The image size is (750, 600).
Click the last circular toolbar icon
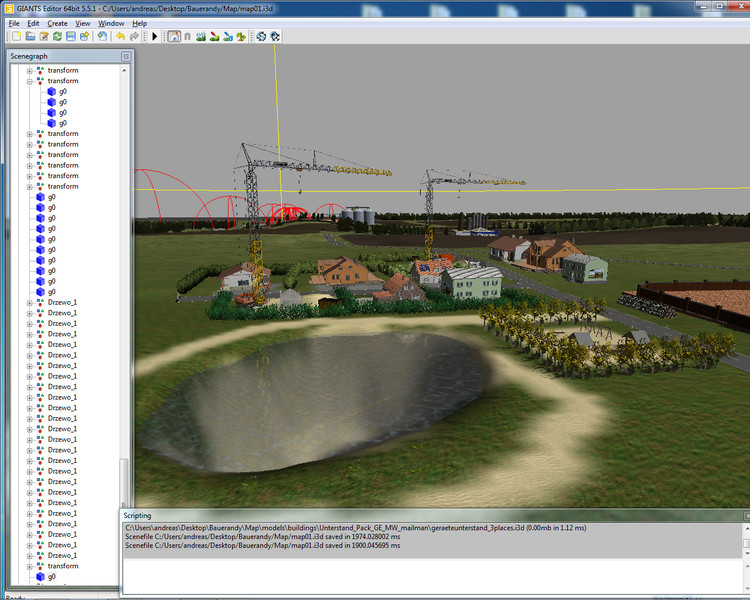pyautogui.click(x=275, y=36)
